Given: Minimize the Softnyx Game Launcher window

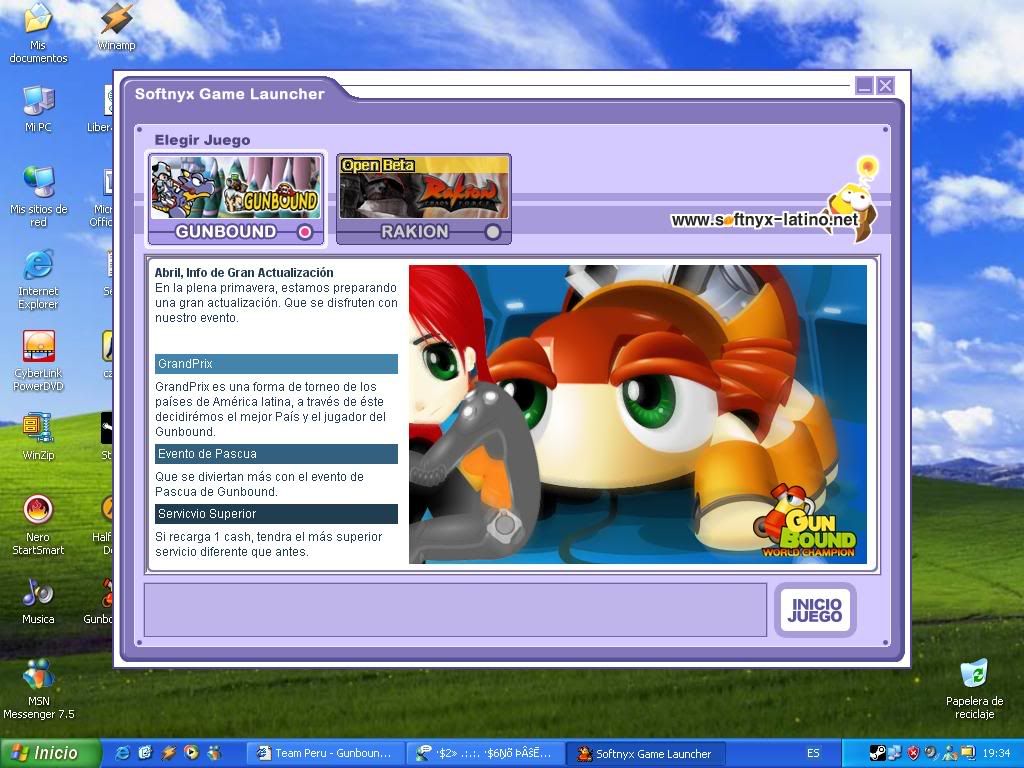Looking at the screenshot, I should click(865, 86).
